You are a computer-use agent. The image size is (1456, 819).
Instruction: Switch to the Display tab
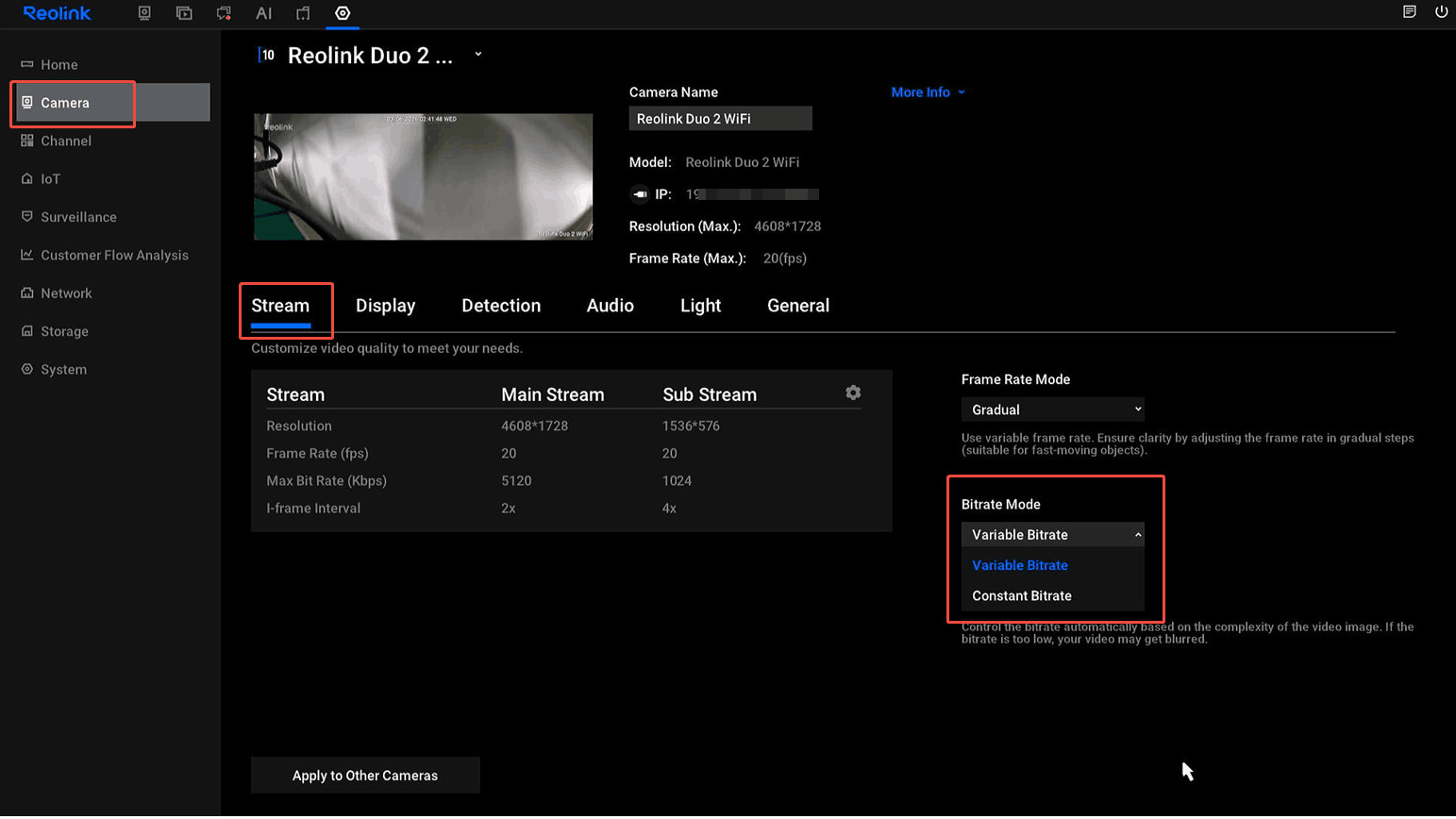tap(385, 306)
